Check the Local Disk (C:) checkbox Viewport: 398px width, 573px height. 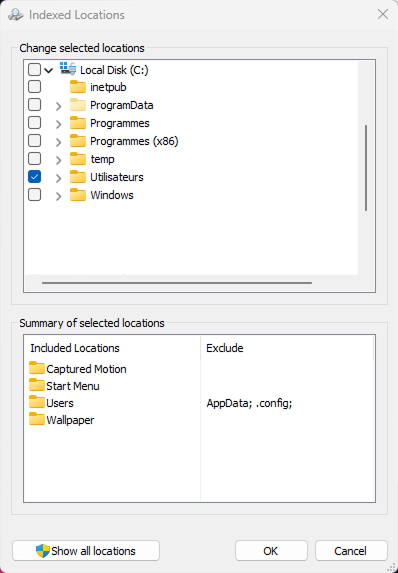[34, 69]
